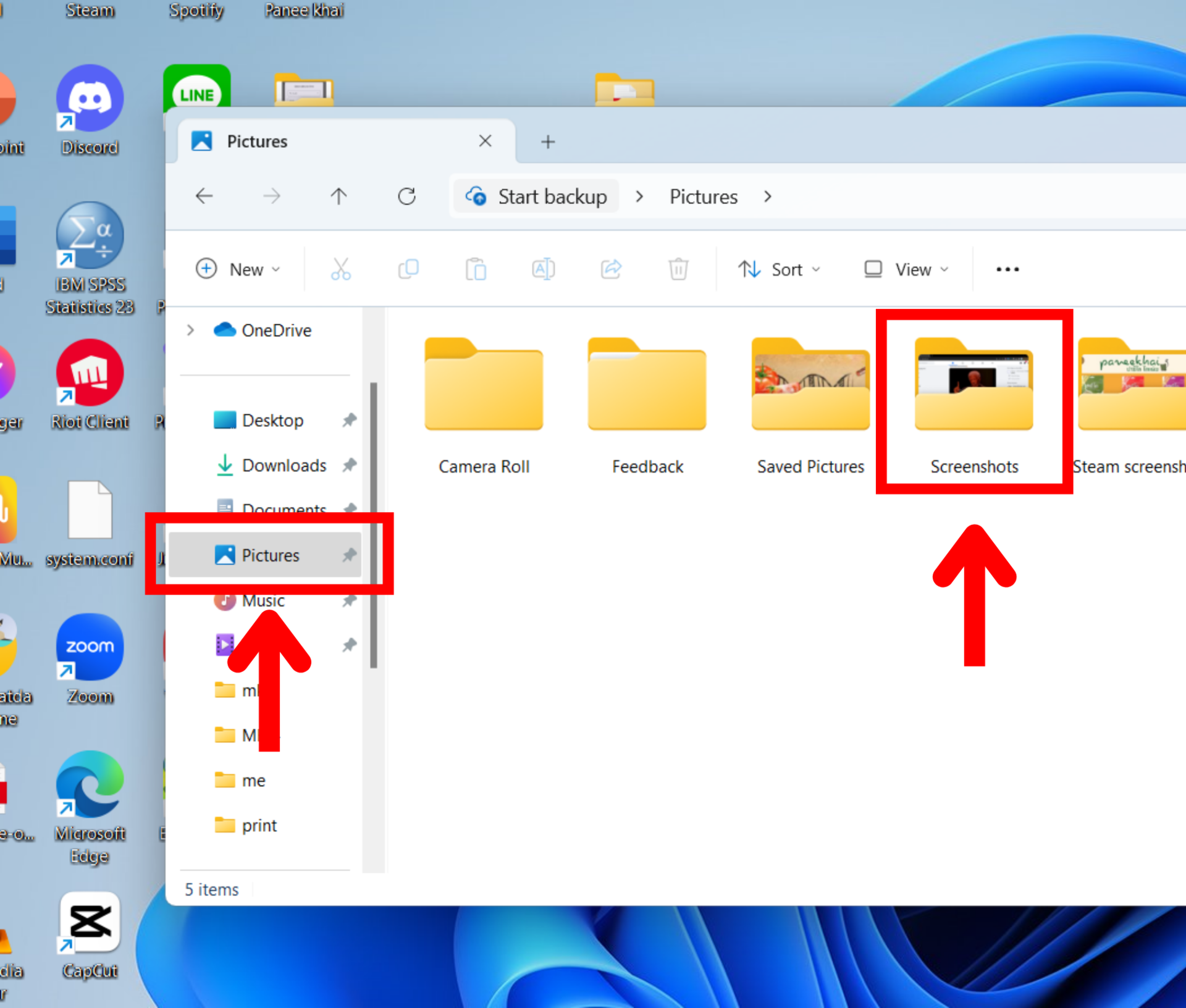This screenshot has width=1186, height=1008.
Task: Click Start backup in address bar
Action: point(536,196)
